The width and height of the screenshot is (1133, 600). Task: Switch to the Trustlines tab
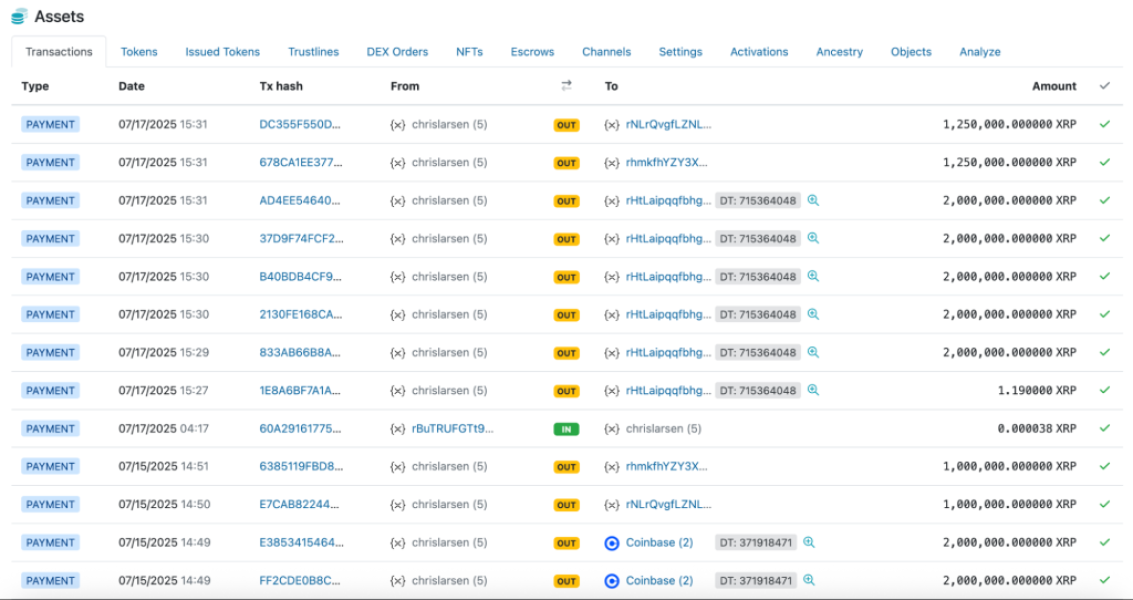tap(313, 52)
